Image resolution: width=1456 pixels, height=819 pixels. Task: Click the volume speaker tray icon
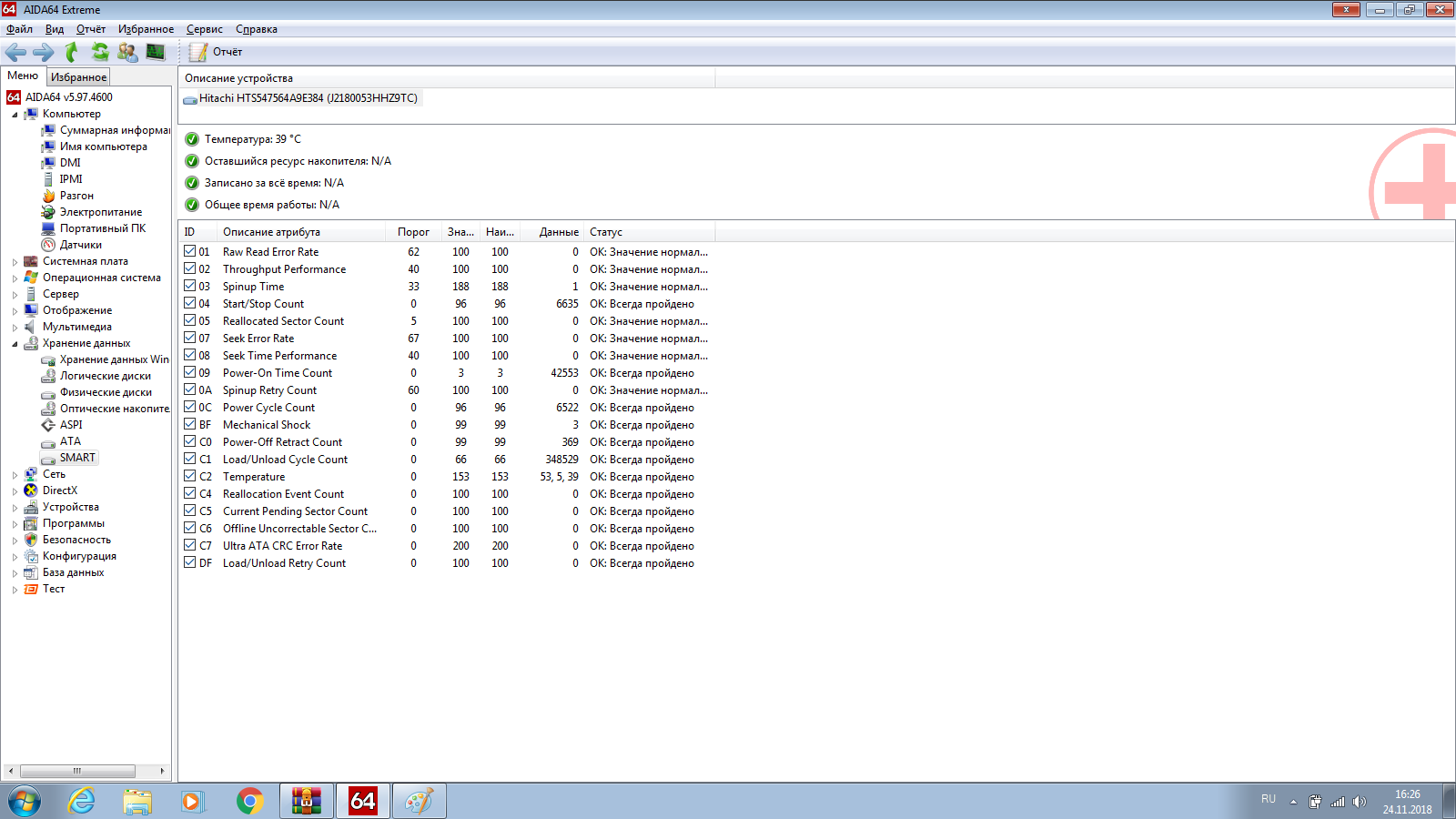tap(1360, 802)
